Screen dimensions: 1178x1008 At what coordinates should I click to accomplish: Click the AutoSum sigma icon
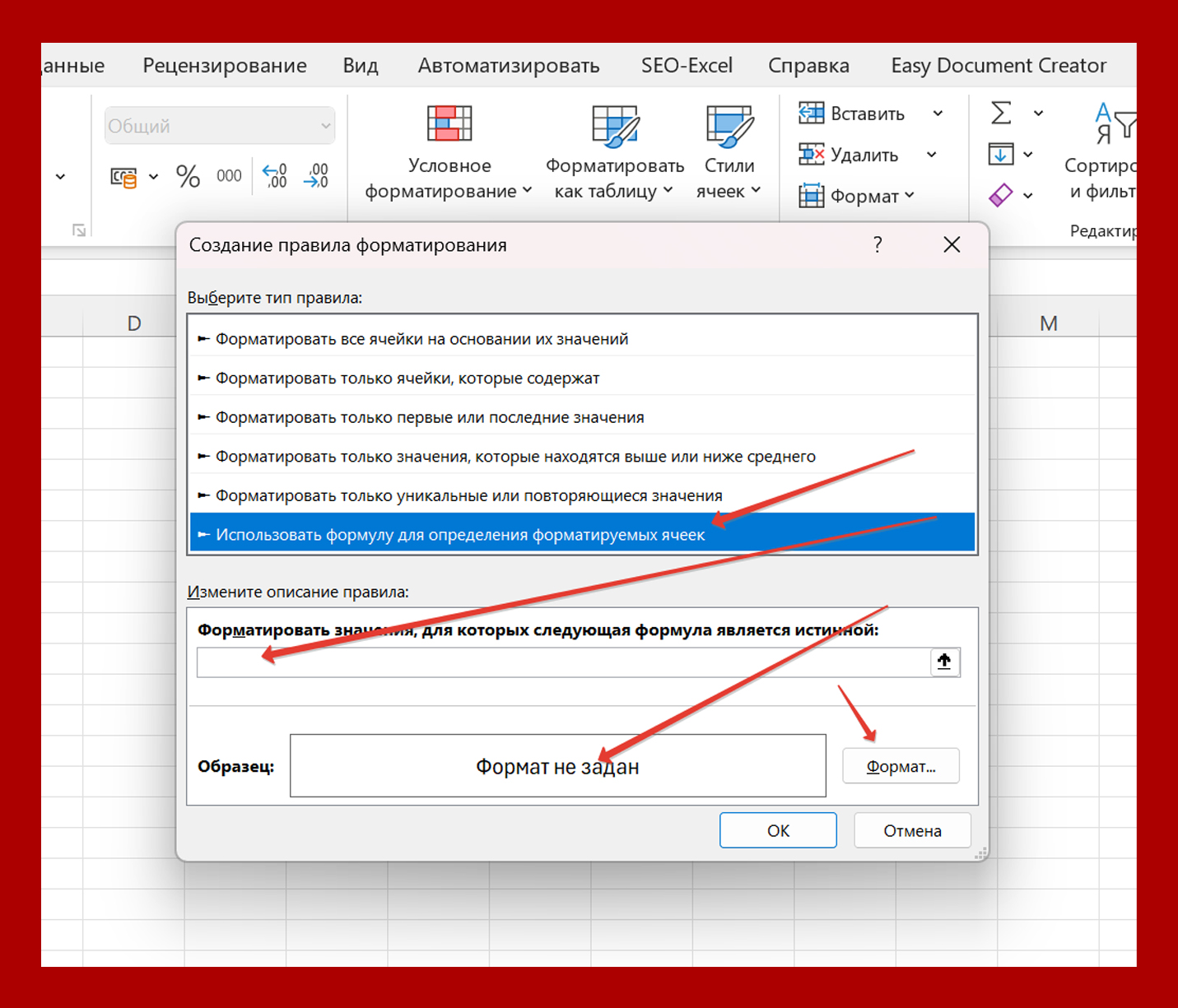pyautogui.click(x=1001, y=113)
